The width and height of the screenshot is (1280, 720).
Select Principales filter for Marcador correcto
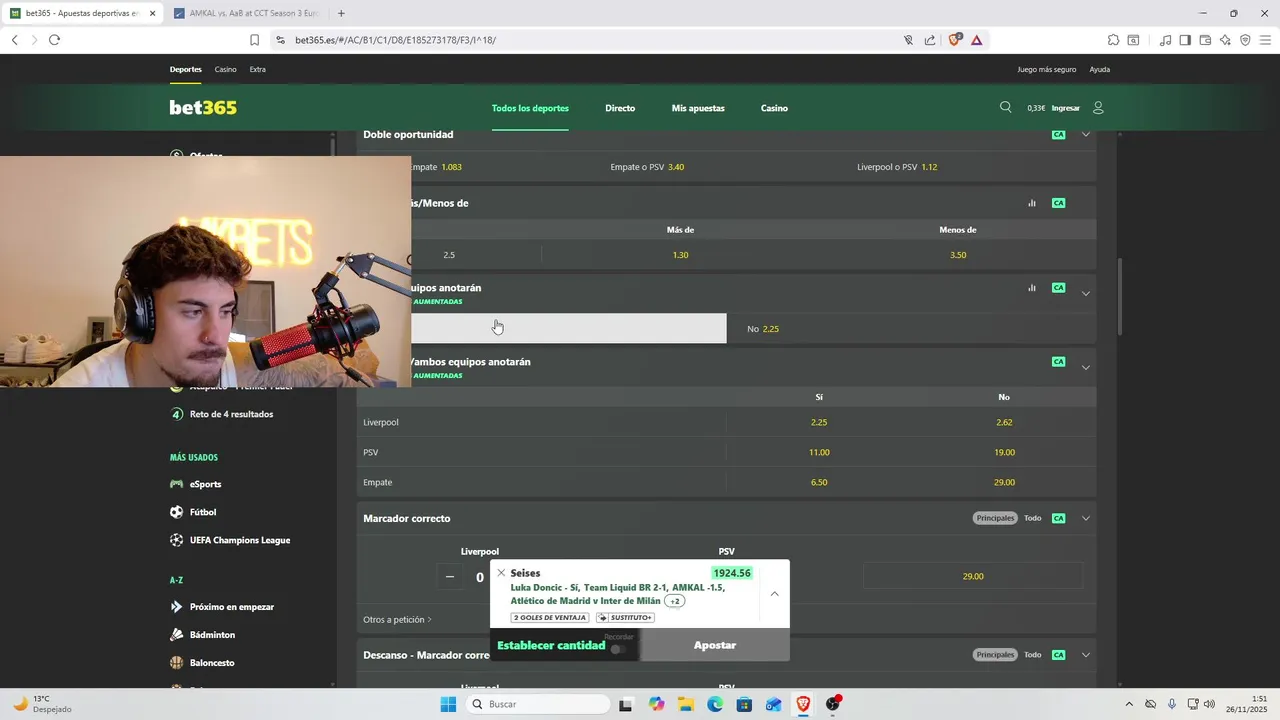(x=995, y=518)
